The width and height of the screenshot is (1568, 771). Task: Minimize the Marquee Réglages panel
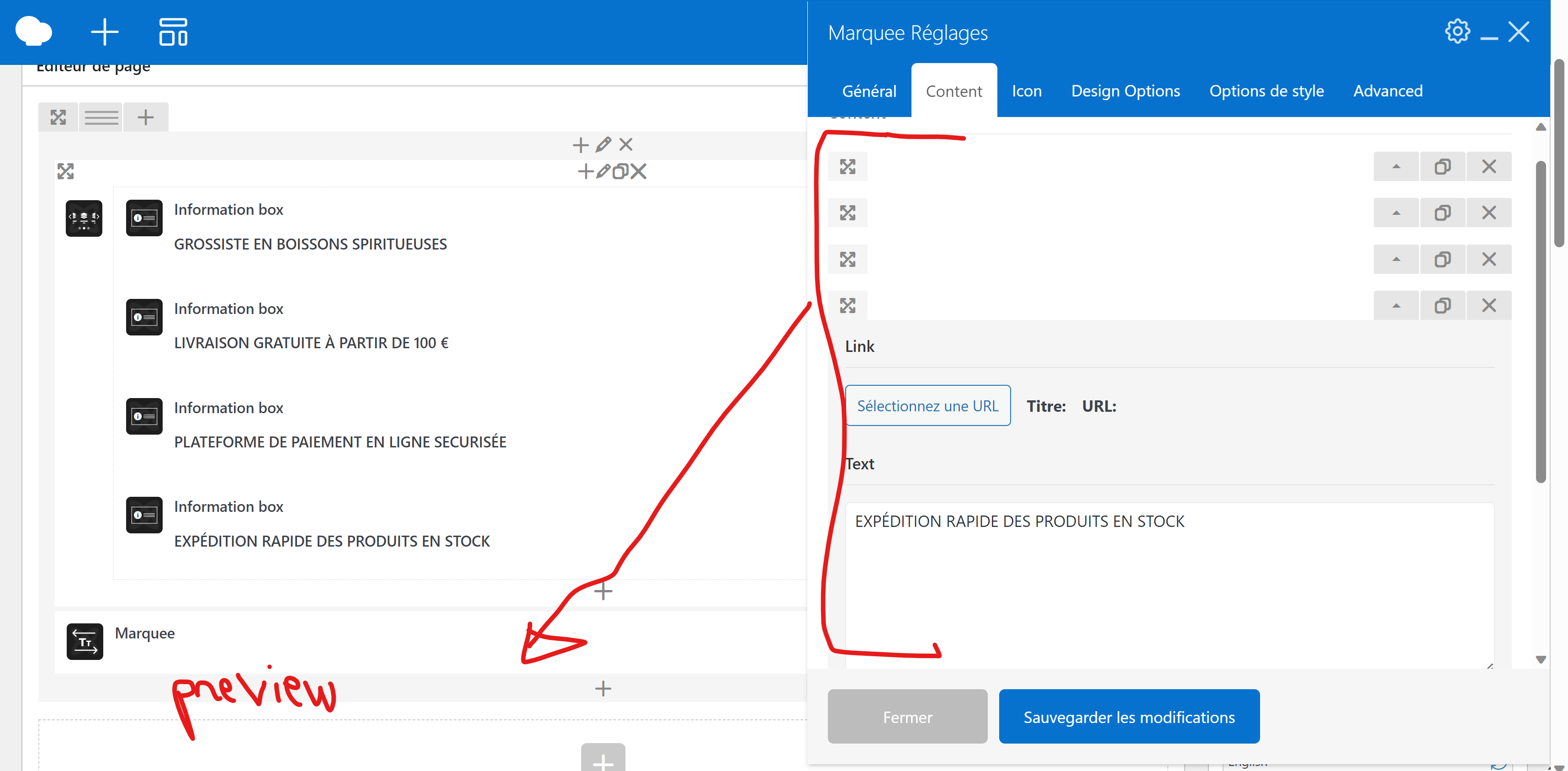pyautogui.click(x=1489, y=38)
